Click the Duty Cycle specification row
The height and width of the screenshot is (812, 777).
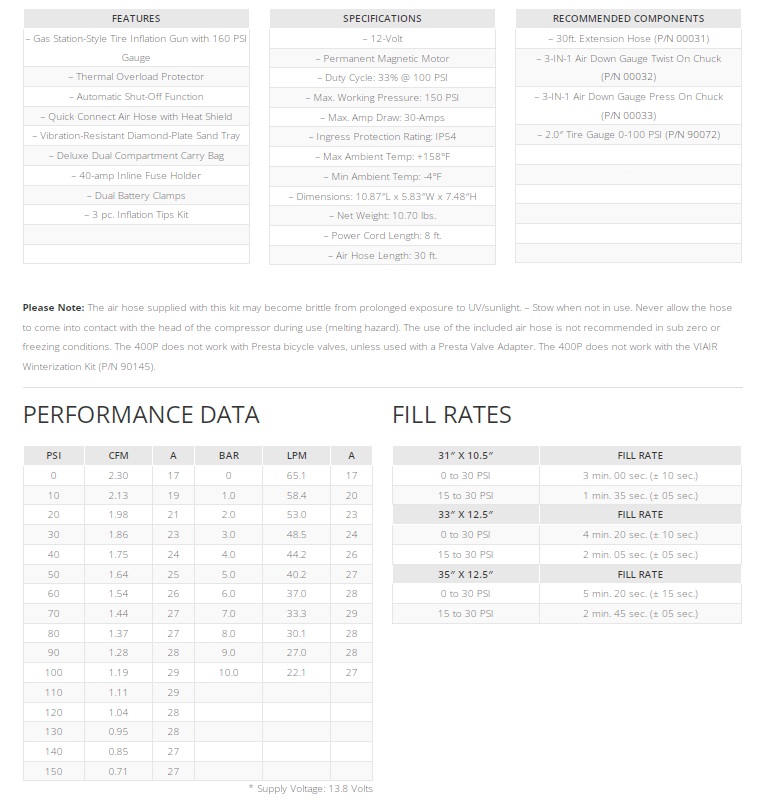(x=382, y=77)
